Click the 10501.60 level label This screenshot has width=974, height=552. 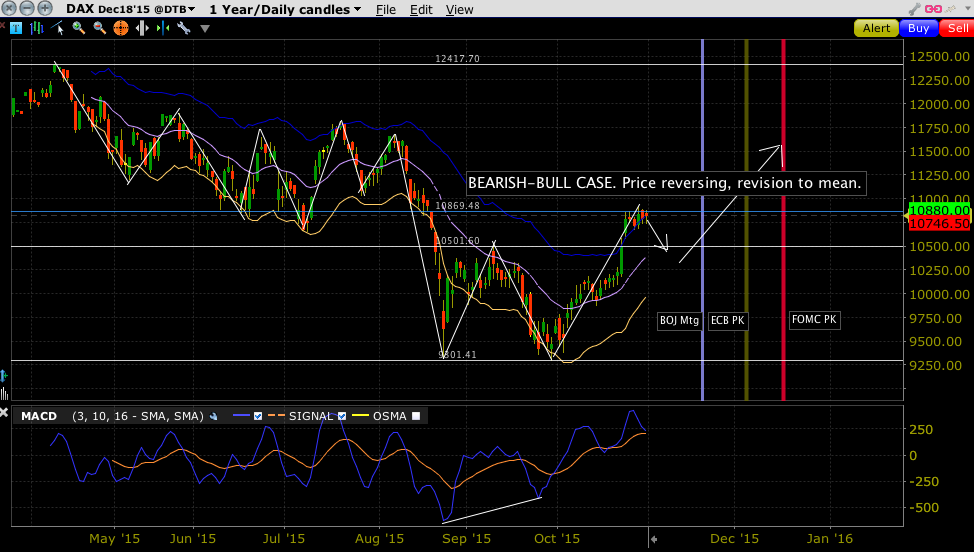pos(458,240)
